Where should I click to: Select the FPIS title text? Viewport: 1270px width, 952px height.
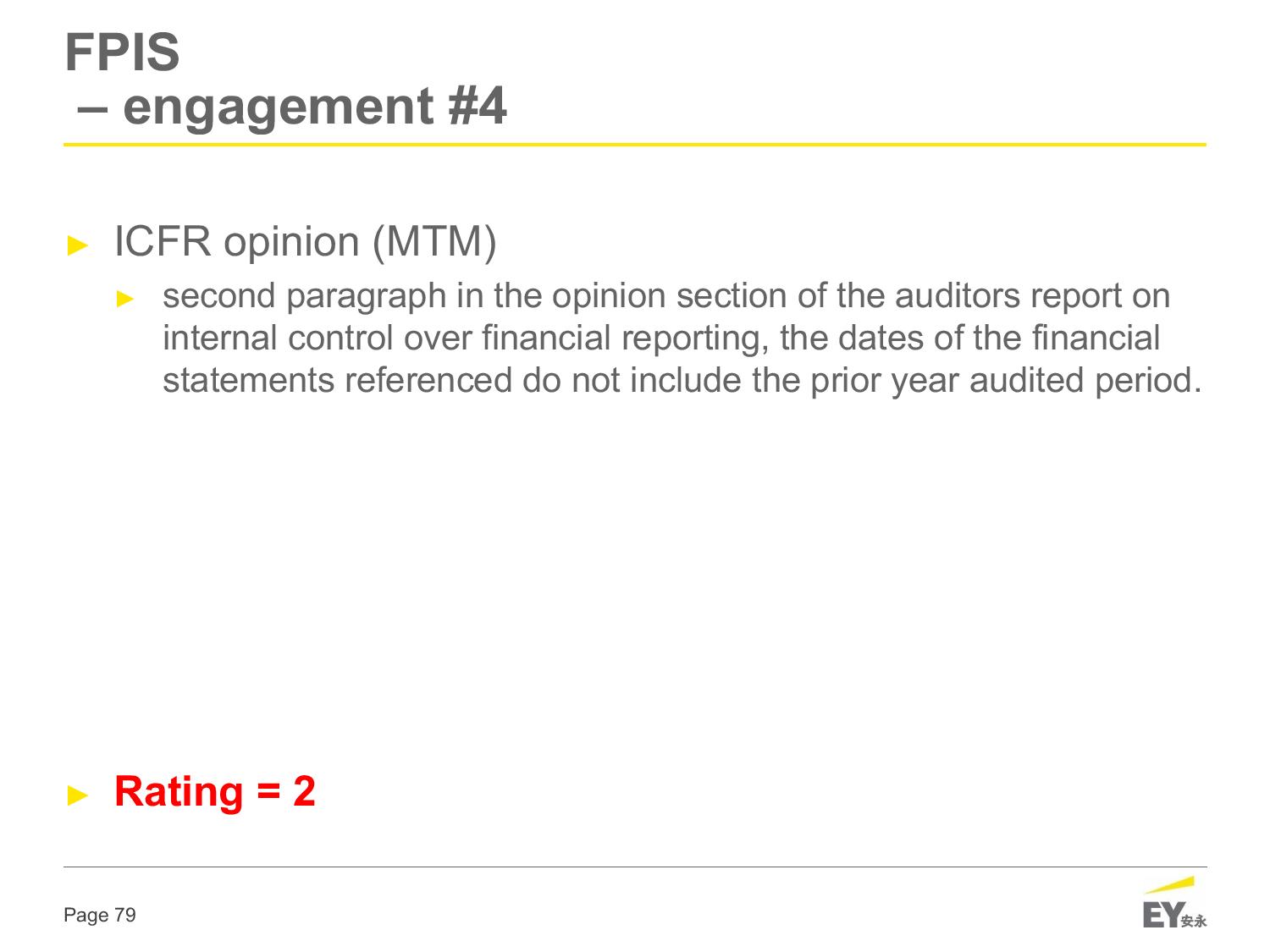pyautogui.click(x=123, y=52)
